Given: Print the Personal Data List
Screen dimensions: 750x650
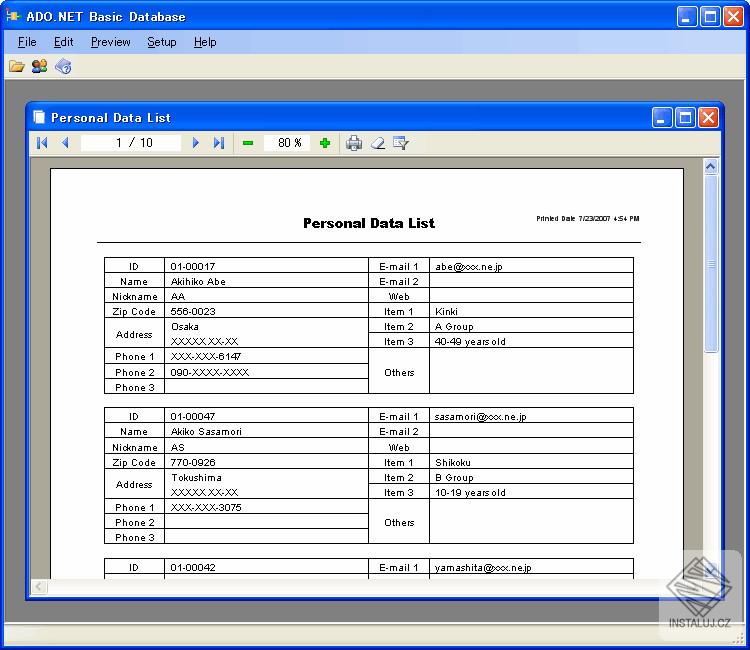Looking at the screenshot, I should (354, 143).
